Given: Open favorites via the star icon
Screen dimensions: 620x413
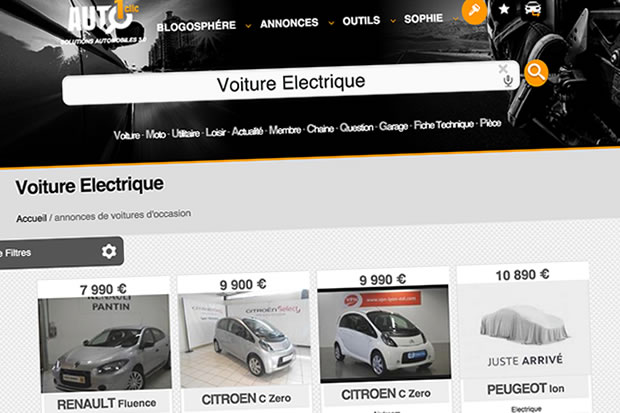Looking at the screenshot, I should click(504, 9).
